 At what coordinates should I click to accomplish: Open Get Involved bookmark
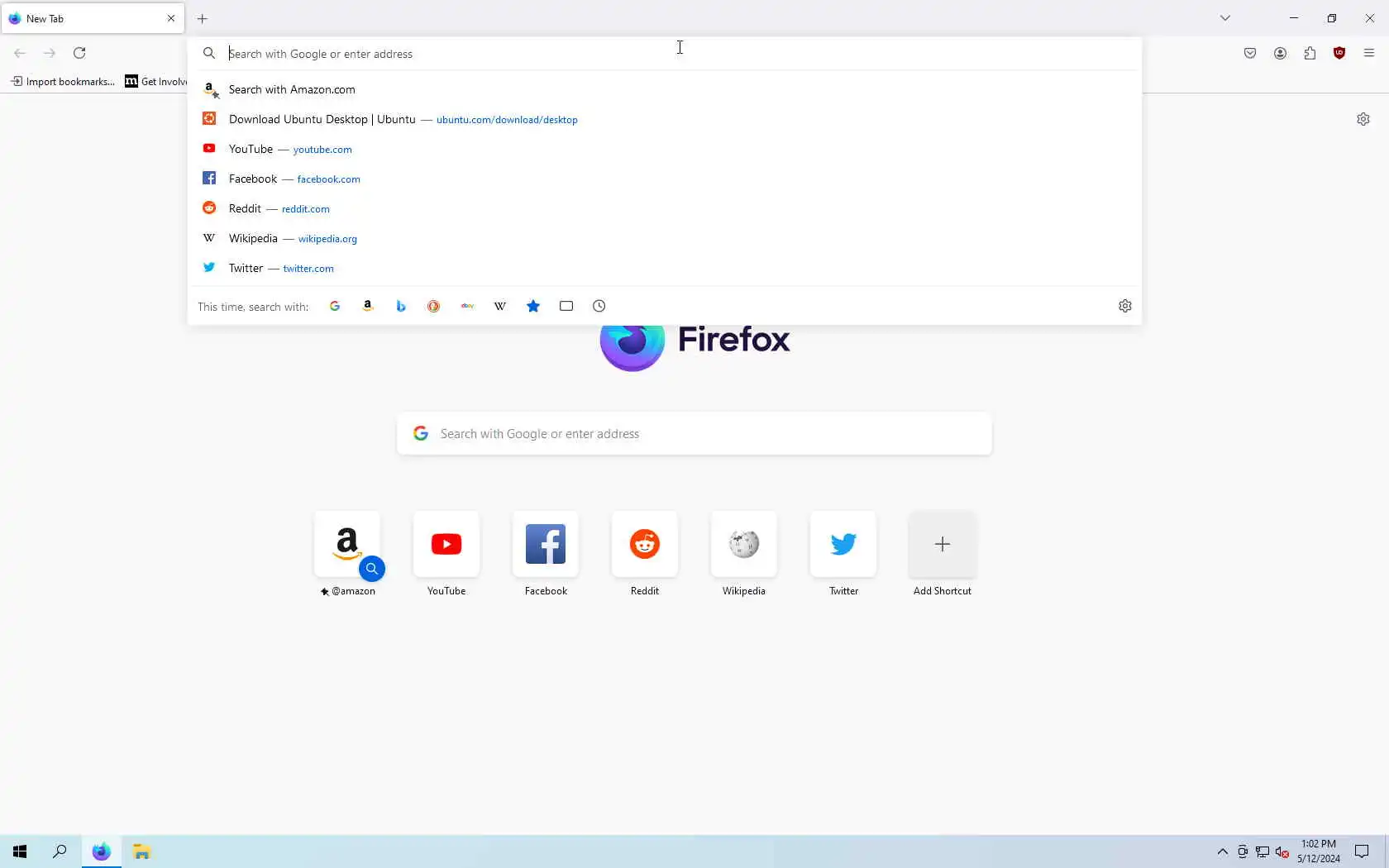click(x=156, y=81)
